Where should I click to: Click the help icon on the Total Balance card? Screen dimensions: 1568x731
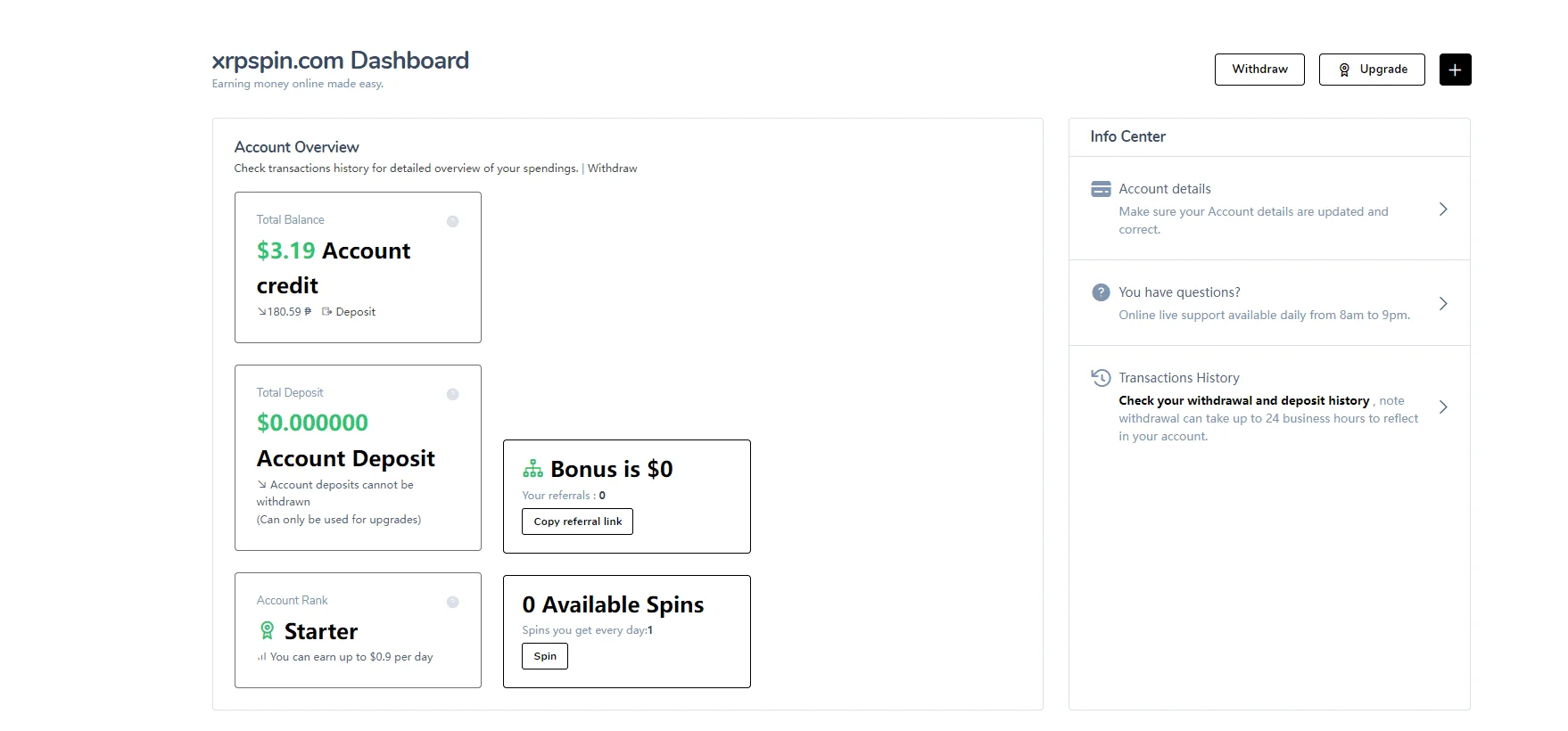[453, 221]
